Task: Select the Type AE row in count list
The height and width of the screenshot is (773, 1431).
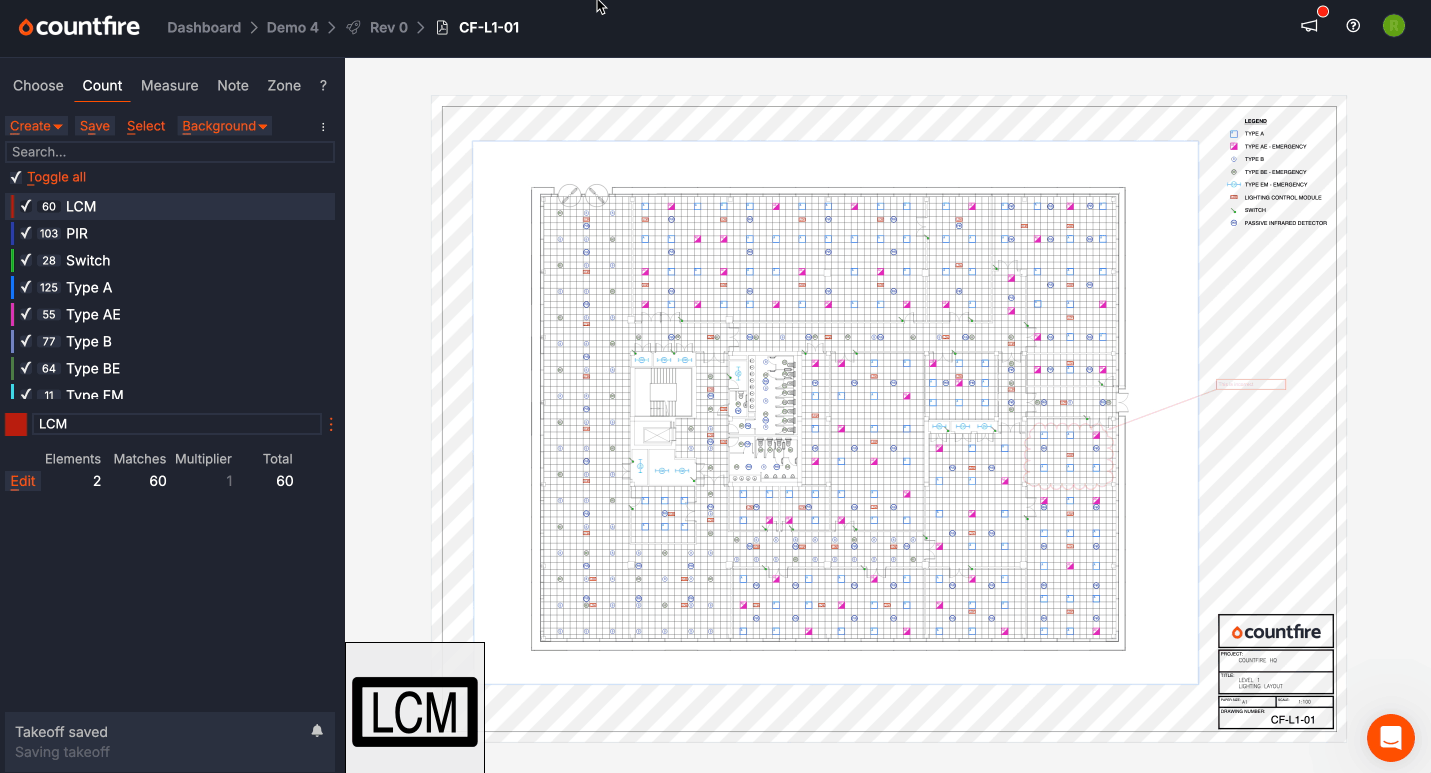Action: [x=170, y=314]
